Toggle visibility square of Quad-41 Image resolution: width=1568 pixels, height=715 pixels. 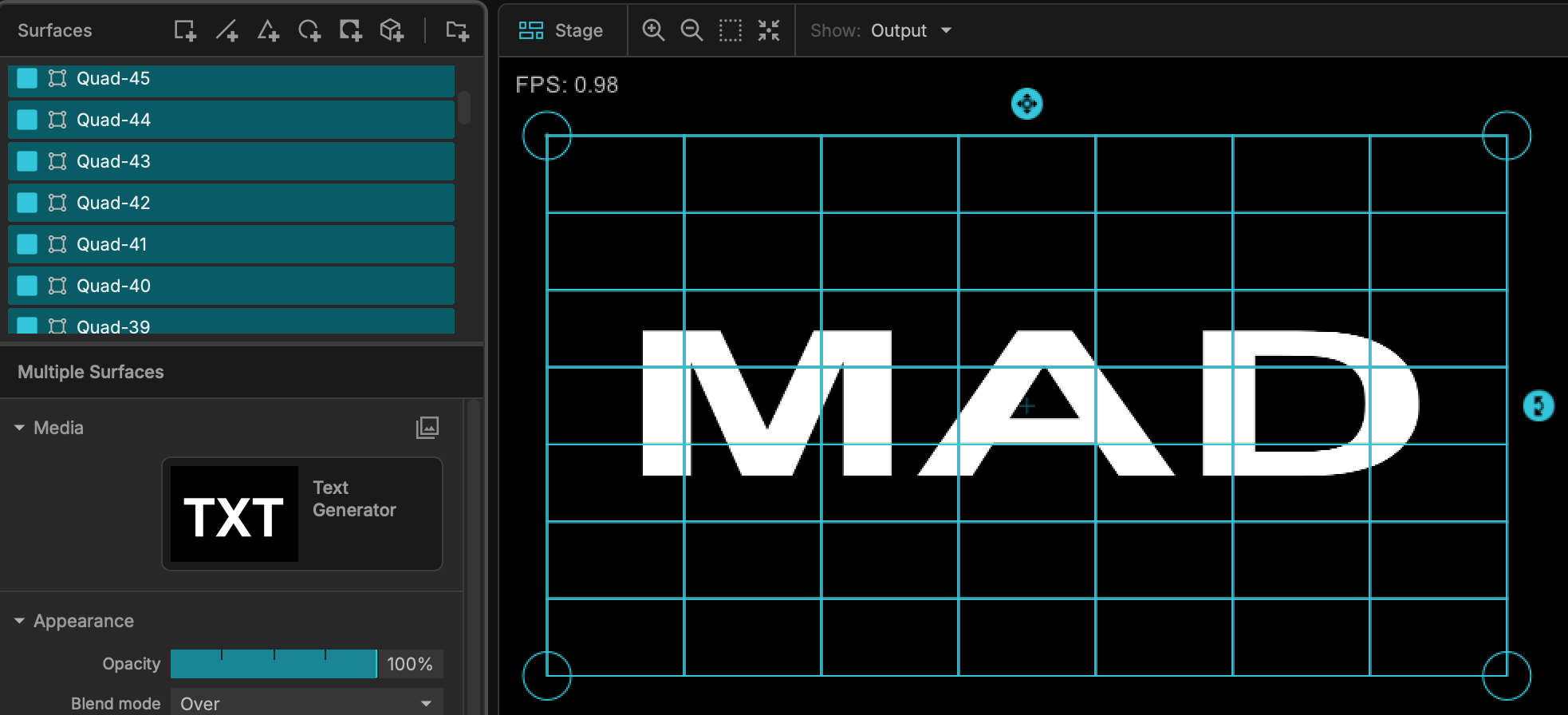(x=27, y=244)
